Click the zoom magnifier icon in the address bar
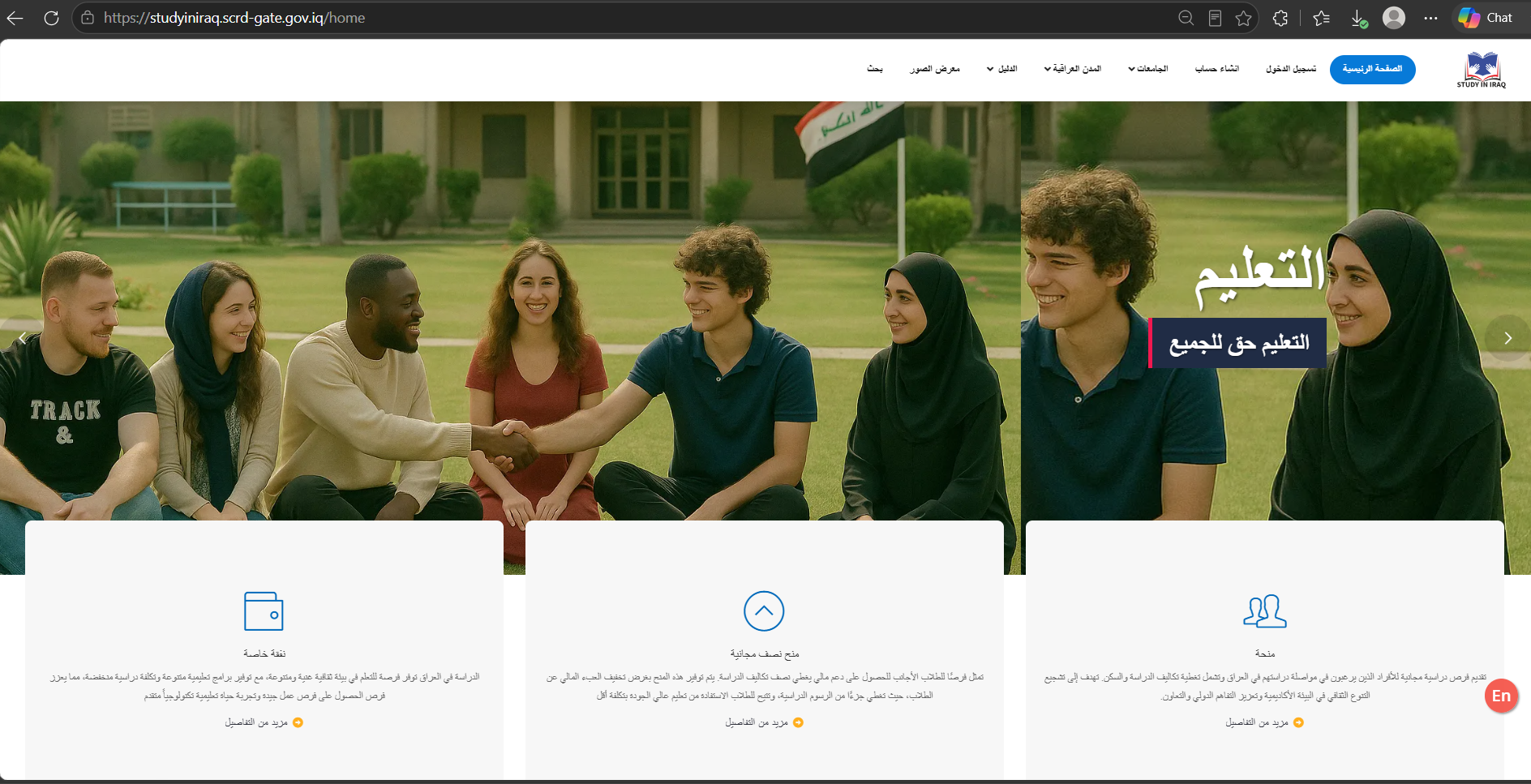The height and width of the screenshot is (784, 1531). pos(1186,18)
